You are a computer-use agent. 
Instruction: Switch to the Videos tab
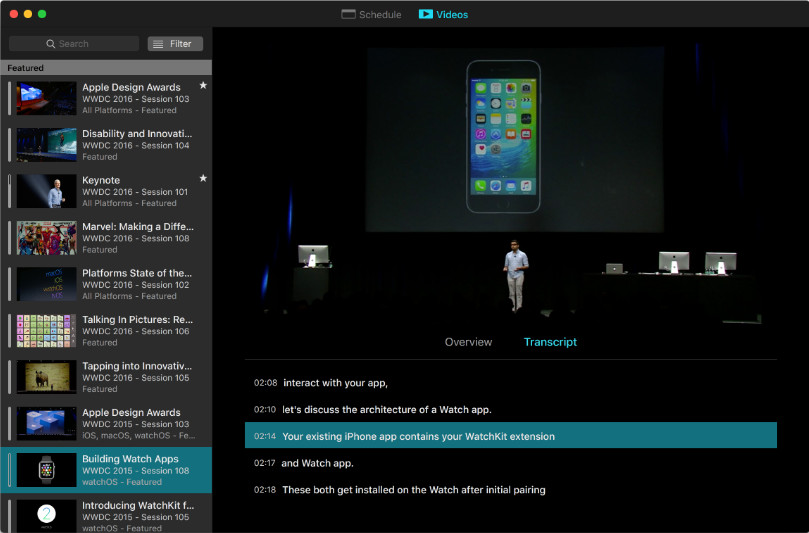pyautogui.click(x=444, y=14)
